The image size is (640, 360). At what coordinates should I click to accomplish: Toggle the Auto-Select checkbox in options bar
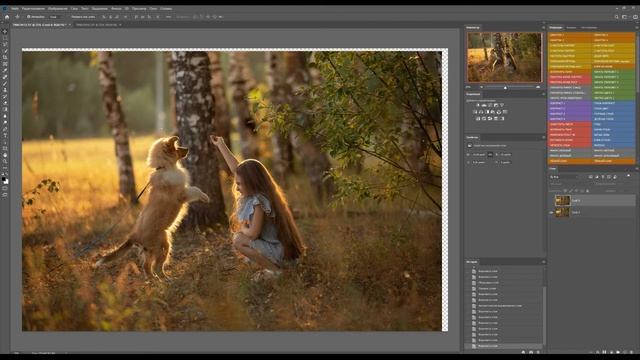point(29,17)
